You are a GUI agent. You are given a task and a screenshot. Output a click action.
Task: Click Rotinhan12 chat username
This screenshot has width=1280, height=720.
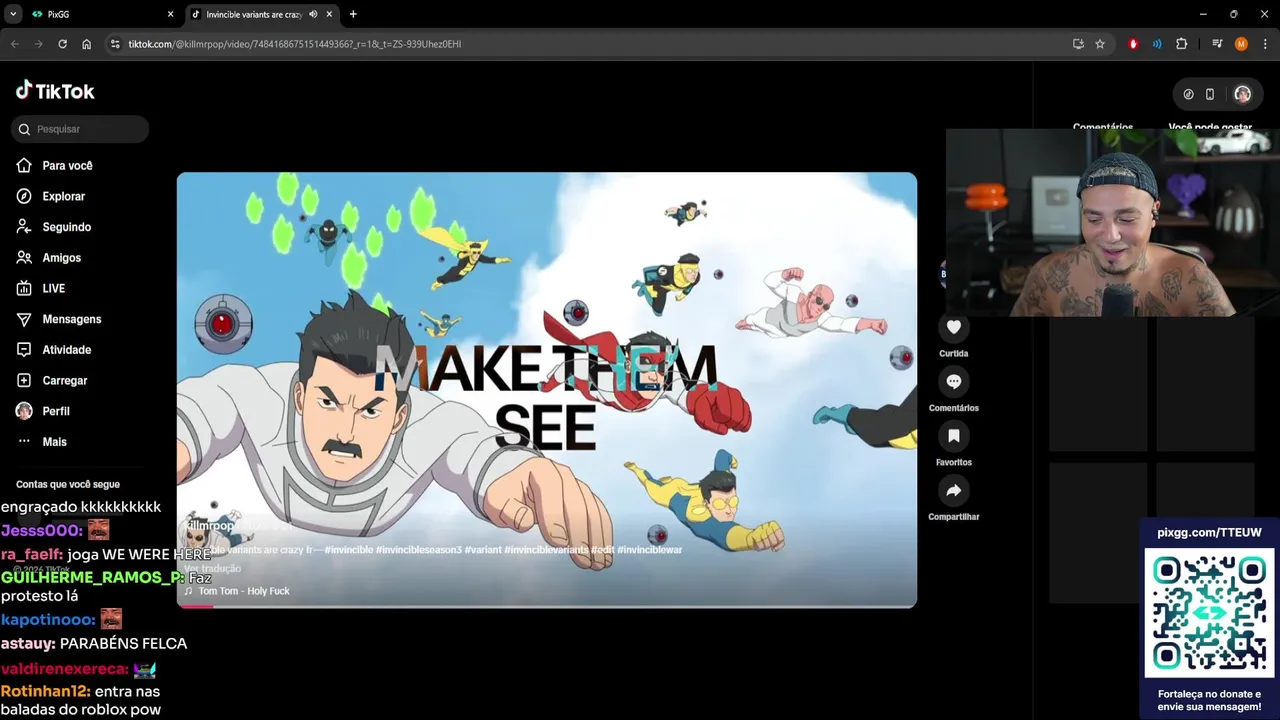click(x=46, y=691)
